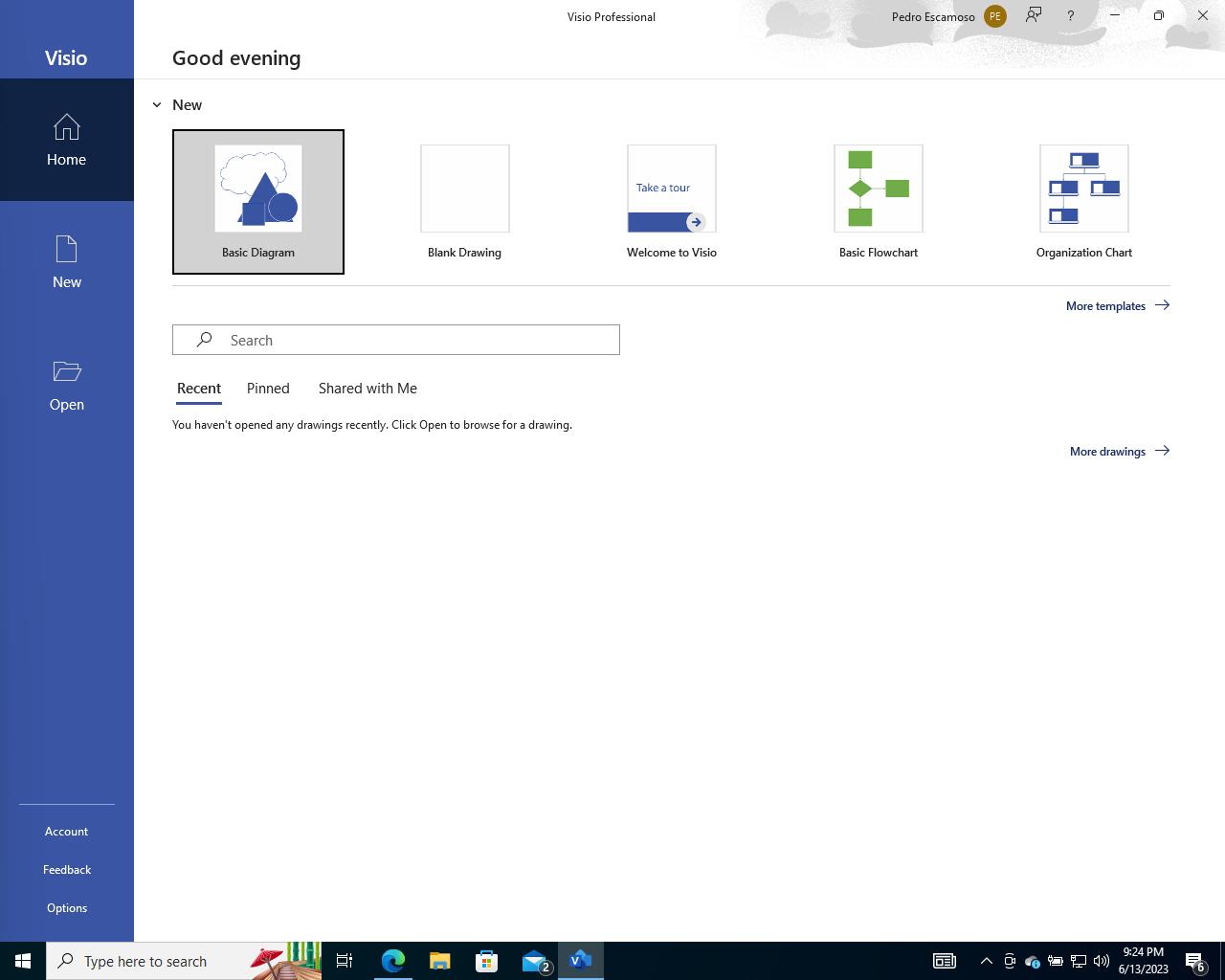Select the Basic Flowchart template
The image size is (1225, 980).
[878, 202]
